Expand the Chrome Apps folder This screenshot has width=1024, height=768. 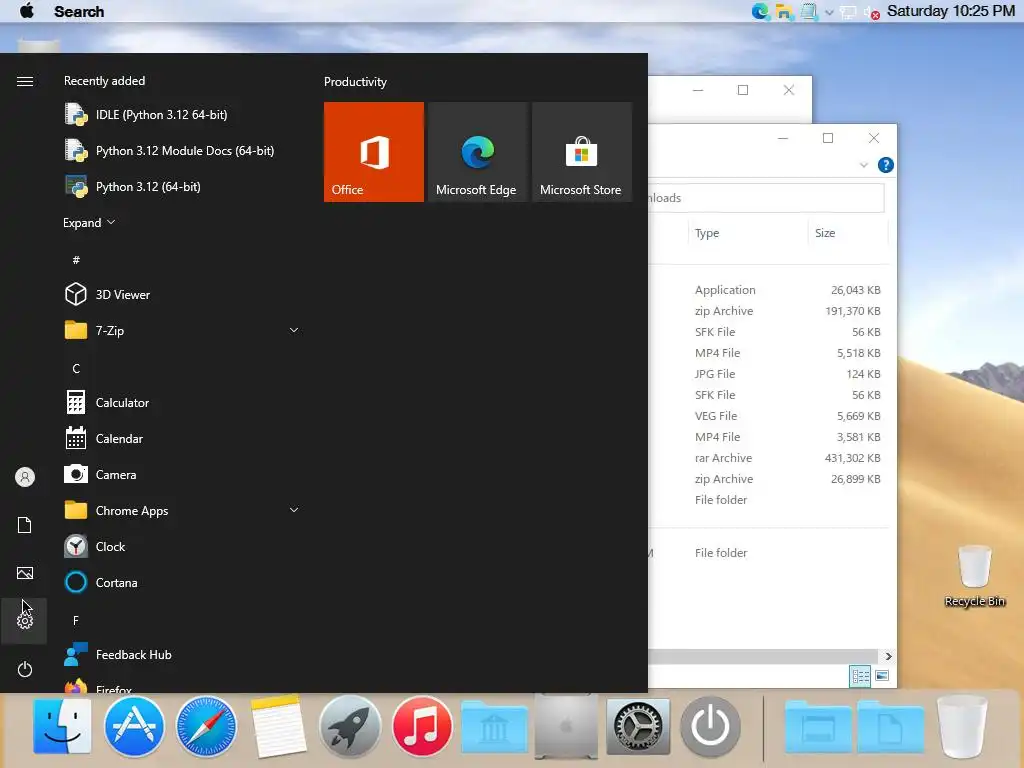294,510
